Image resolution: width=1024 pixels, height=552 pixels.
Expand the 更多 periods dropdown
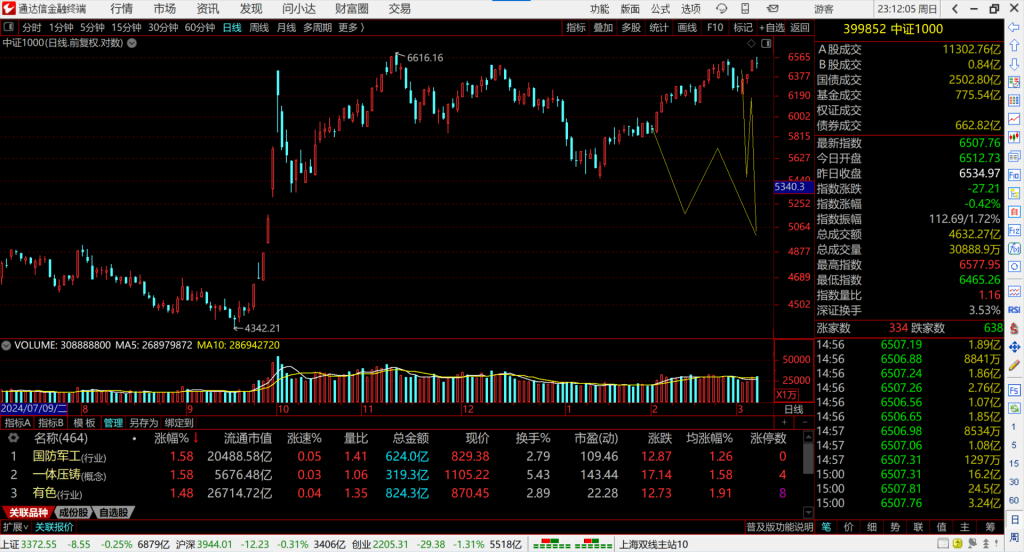[351, 28]
